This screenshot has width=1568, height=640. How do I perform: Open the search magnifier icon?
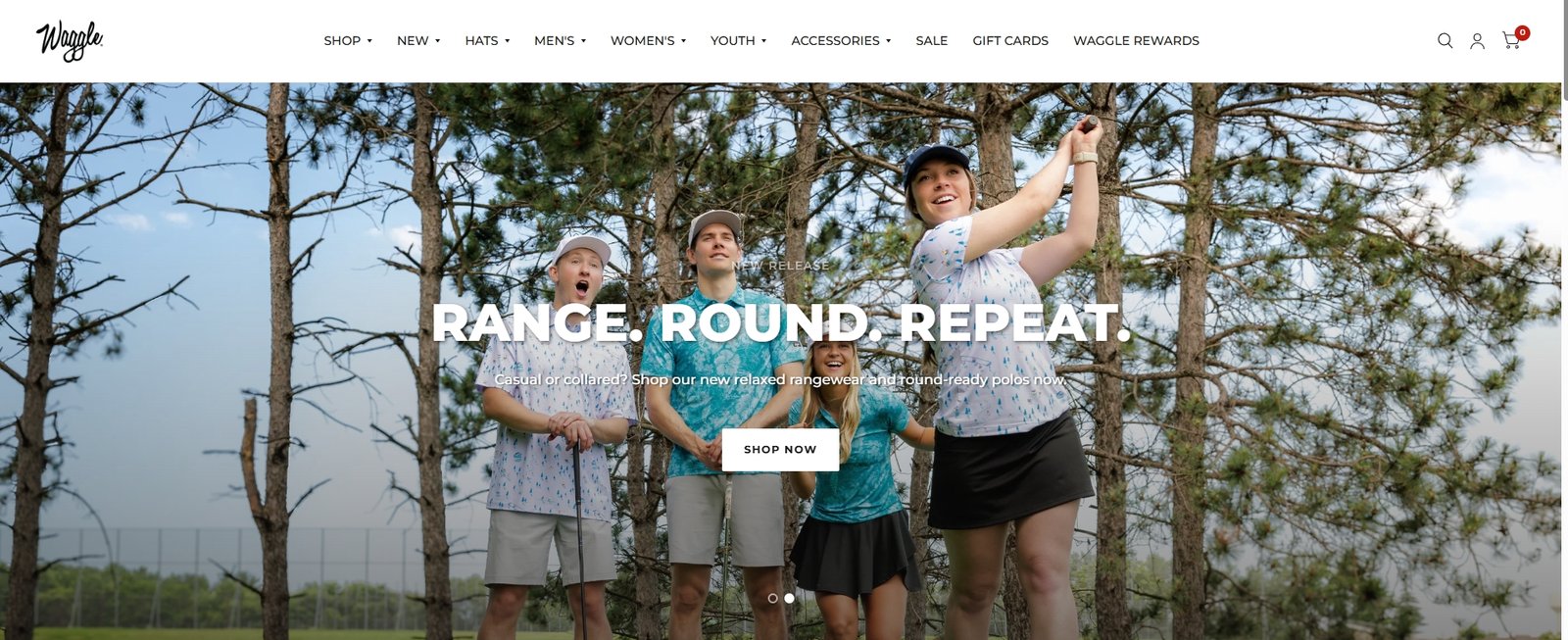(x=1445, y=41)
